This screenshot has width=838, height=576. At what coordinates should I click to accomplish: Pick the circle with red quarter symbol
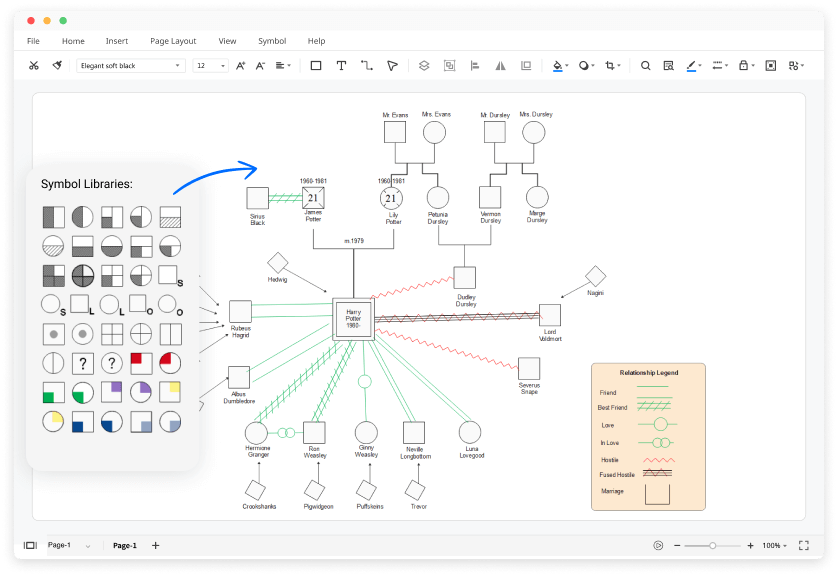pyautogui.click(x=170, y=363)
